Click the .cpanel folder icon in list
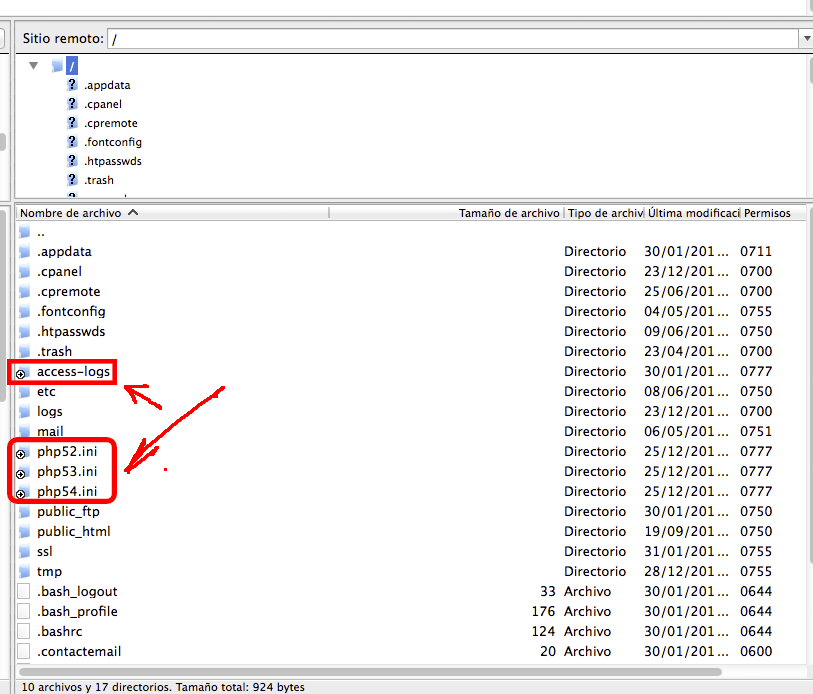The height and width of the screenshot is (694, 813). [24, 272]
